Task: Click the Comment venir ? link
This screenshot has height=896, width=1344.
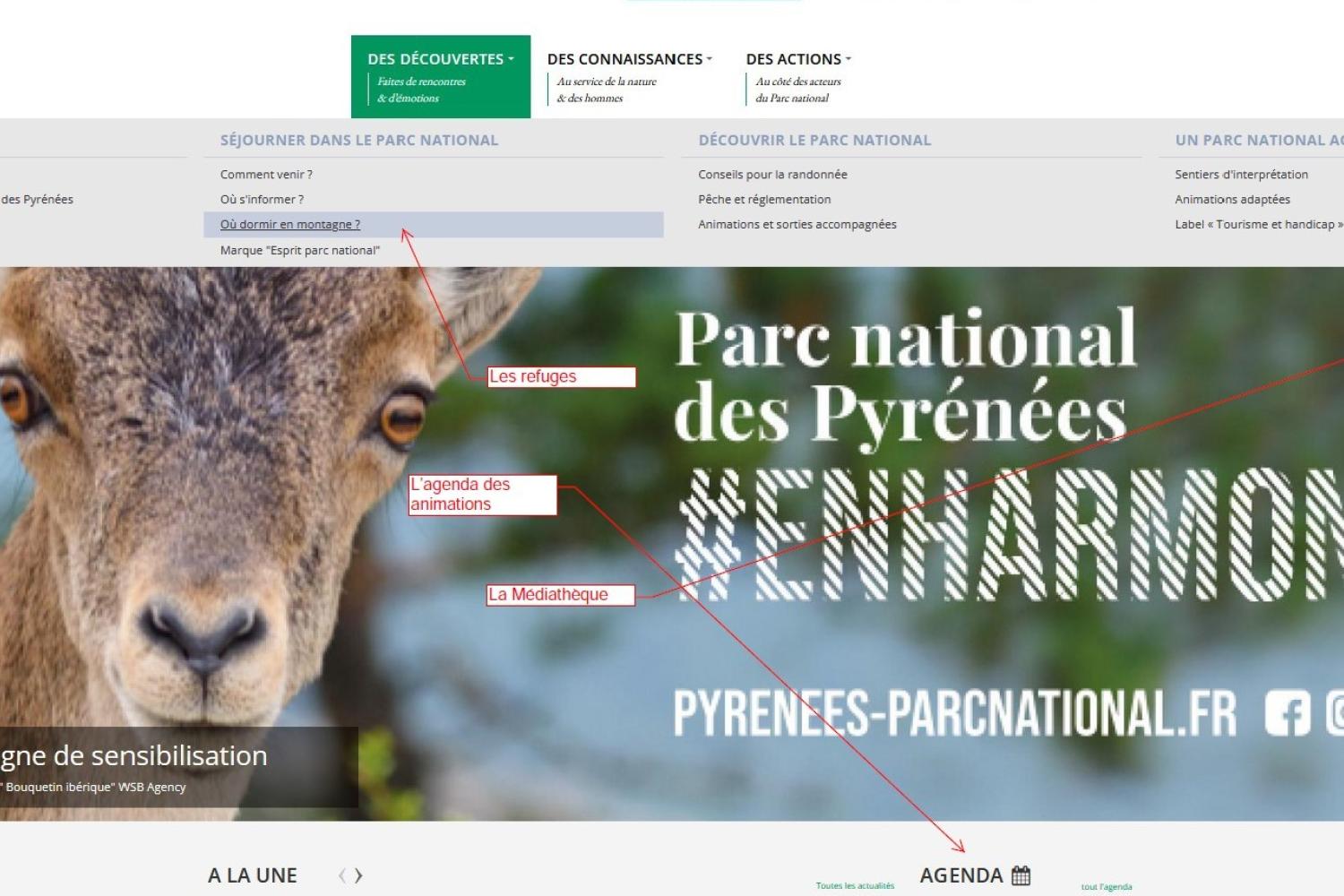Action: [266, 175]
